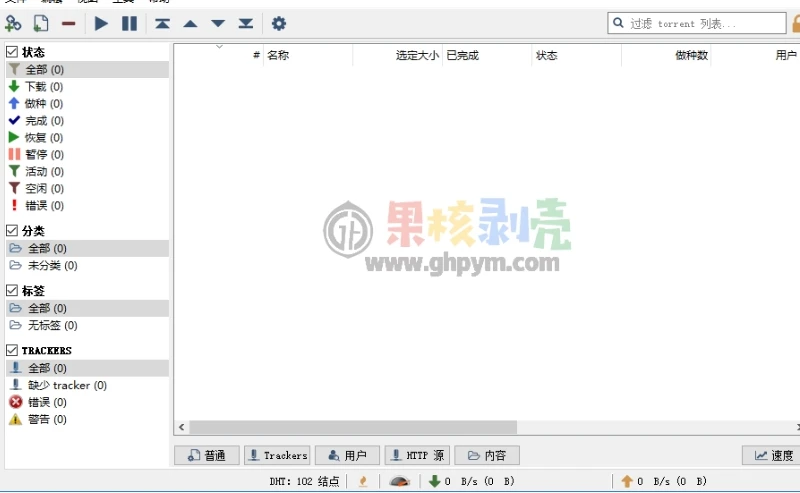Sort by the 做种数 column header

click(666, 55)
